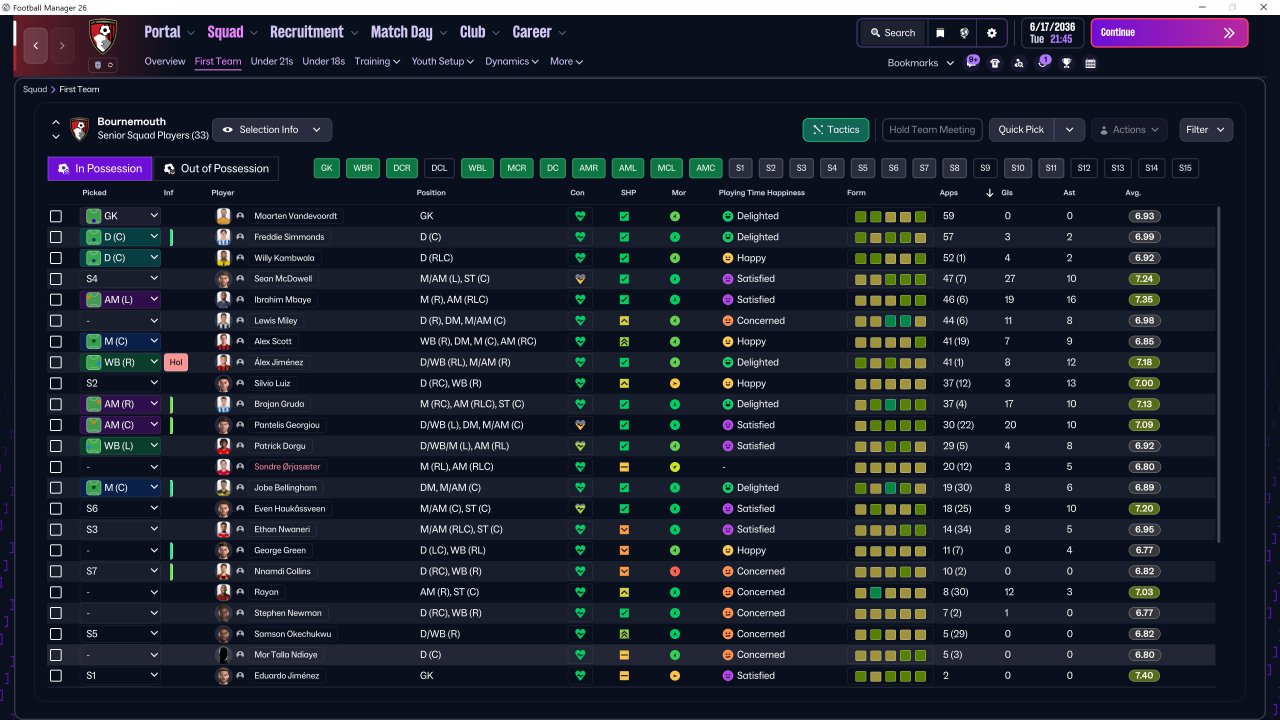The image size is (1280, 720).
Task: Open the Selection Info dropdown
Action: click(272, 130)
